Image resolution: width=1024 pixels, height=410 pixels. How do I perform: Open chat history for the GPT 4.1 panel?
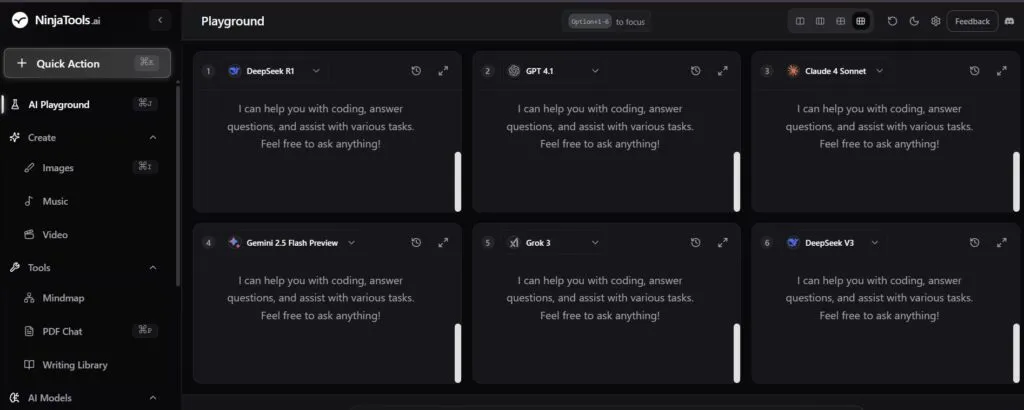695,71
